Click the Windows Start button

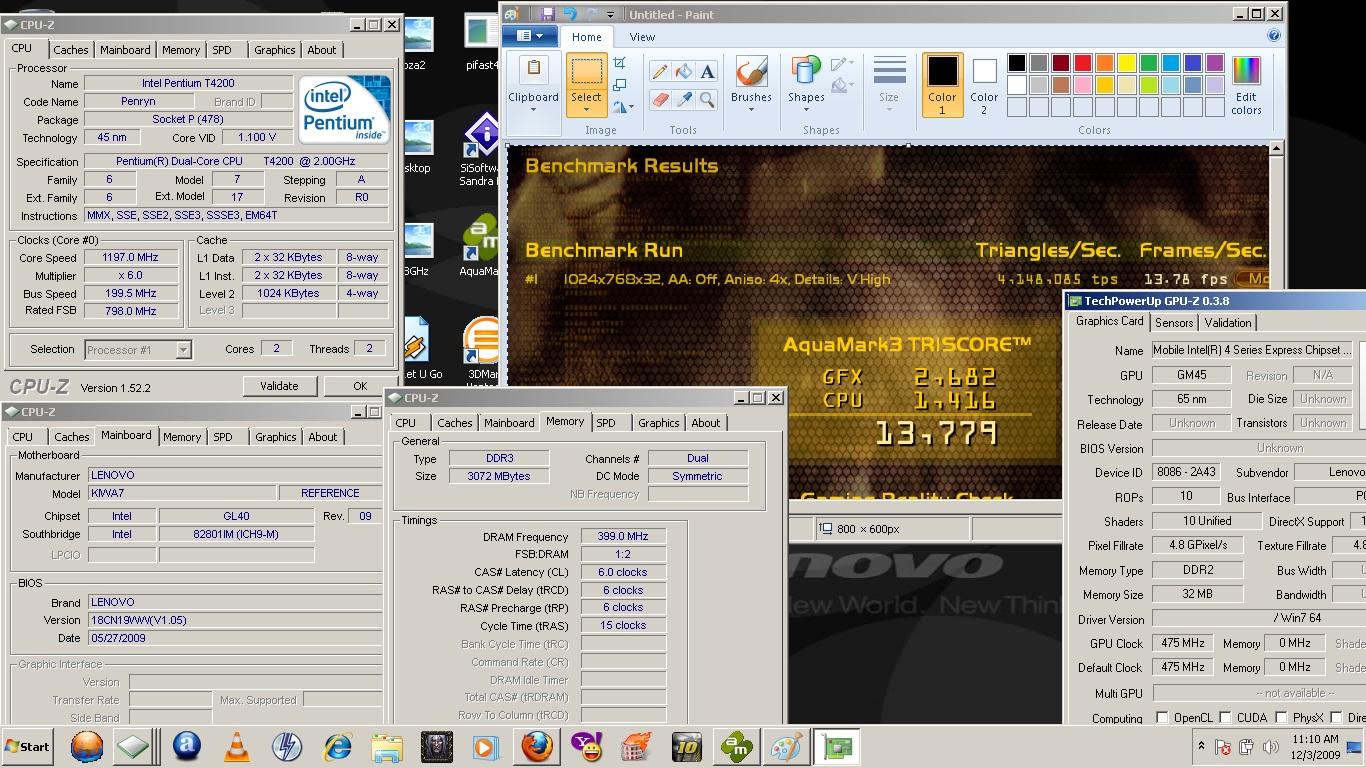pyautogui.click(x=28, y=747)
